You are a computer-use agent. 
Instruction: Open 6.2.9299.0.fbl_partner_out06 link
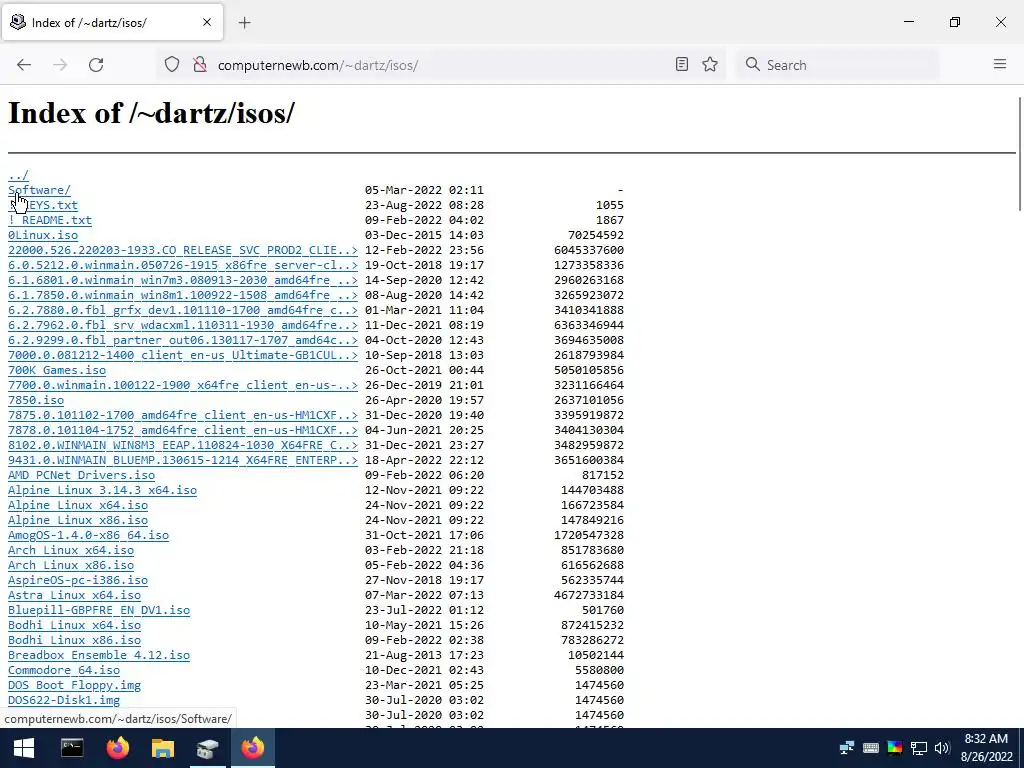pos(183,340)
